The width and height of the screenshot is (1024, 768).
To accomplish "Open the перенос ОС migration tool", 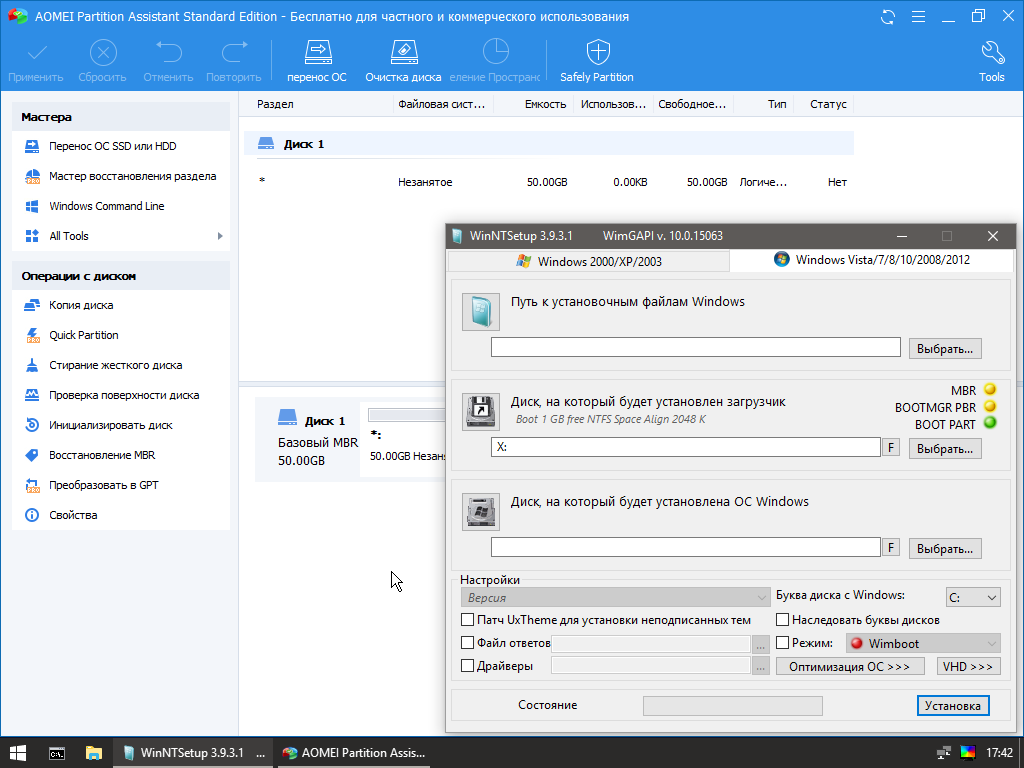I will pyautogui.click(x=317, y=61).
